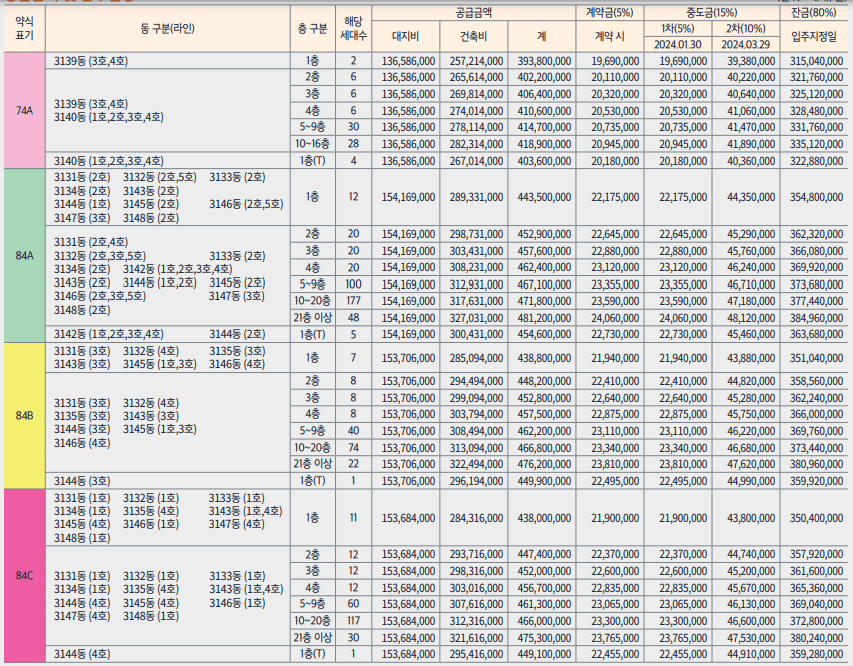Click the 동 구분(라인) column header
The width and height of the screenshot is (853, 666).
[x=168, y=28]
